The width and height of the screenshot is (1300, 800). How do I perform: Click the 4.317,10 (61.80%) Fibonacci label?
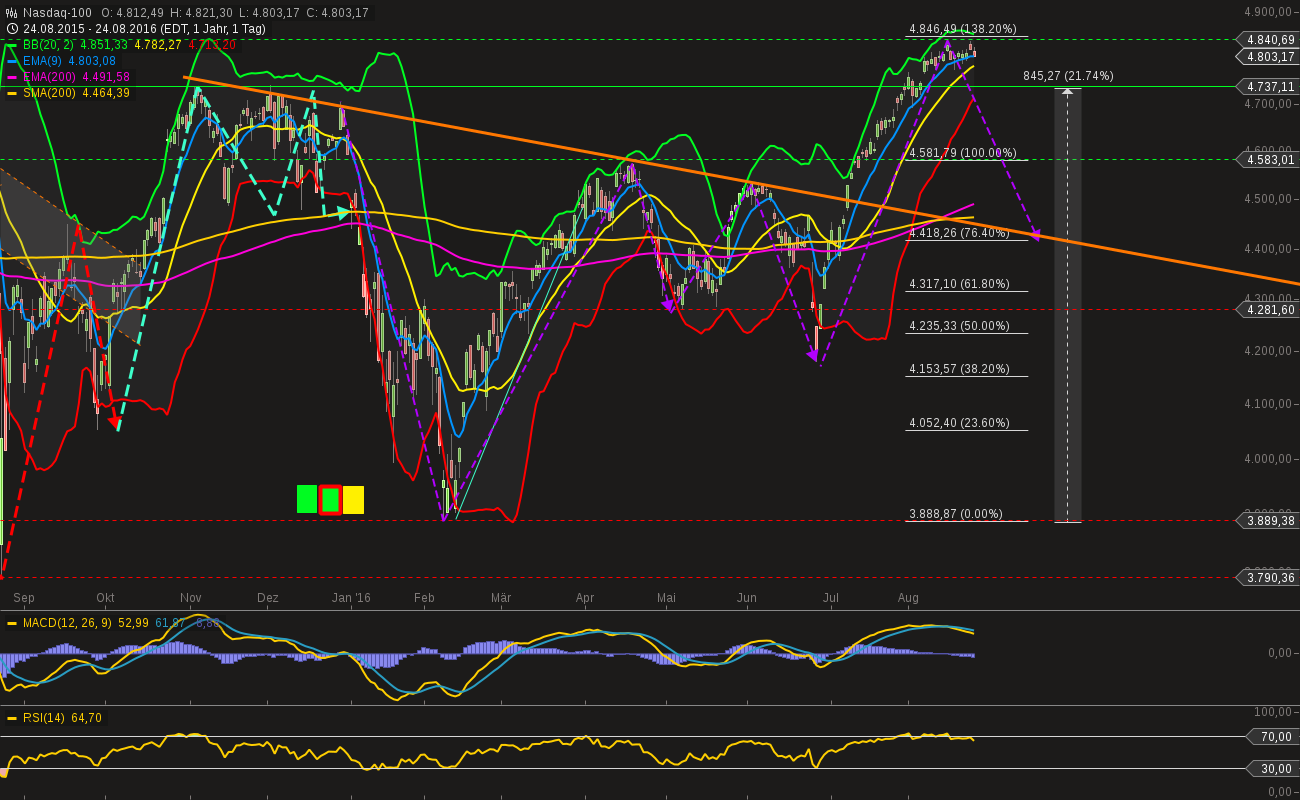pos(959,284)
